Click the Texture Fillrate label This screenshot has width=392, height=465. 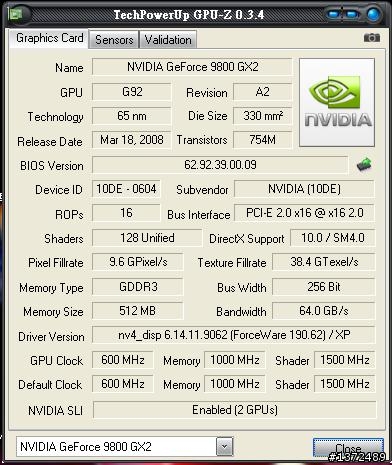[232, 263]
